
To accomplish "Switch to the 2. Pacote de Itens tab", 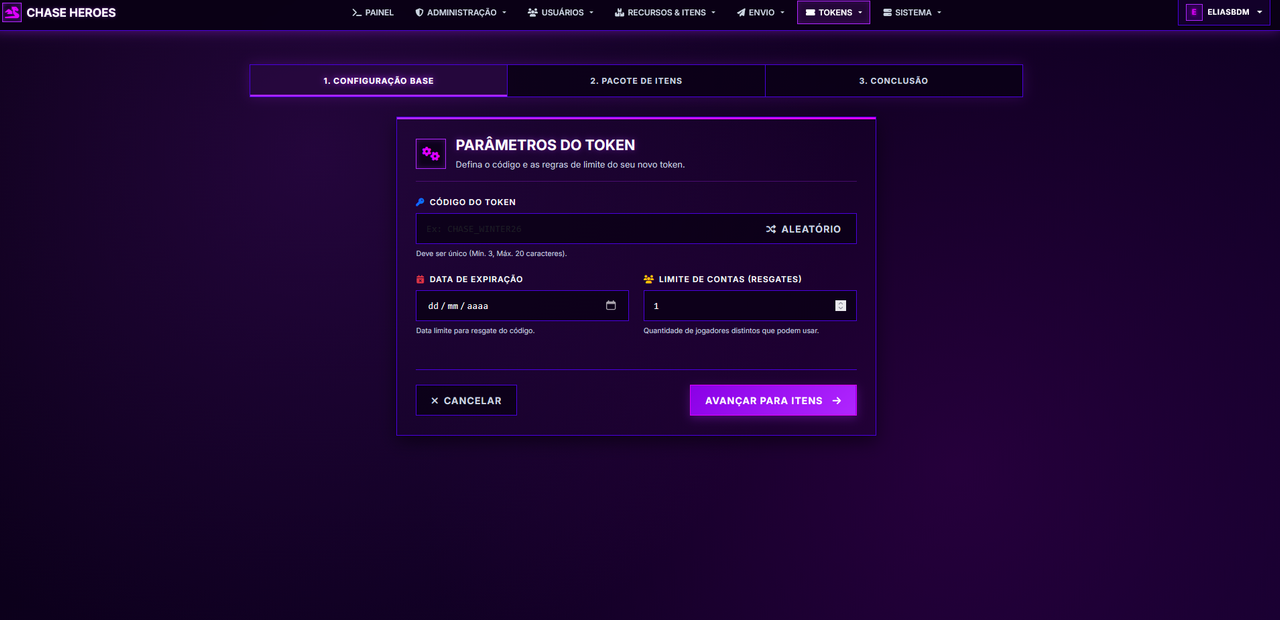I will pos(636,80).
